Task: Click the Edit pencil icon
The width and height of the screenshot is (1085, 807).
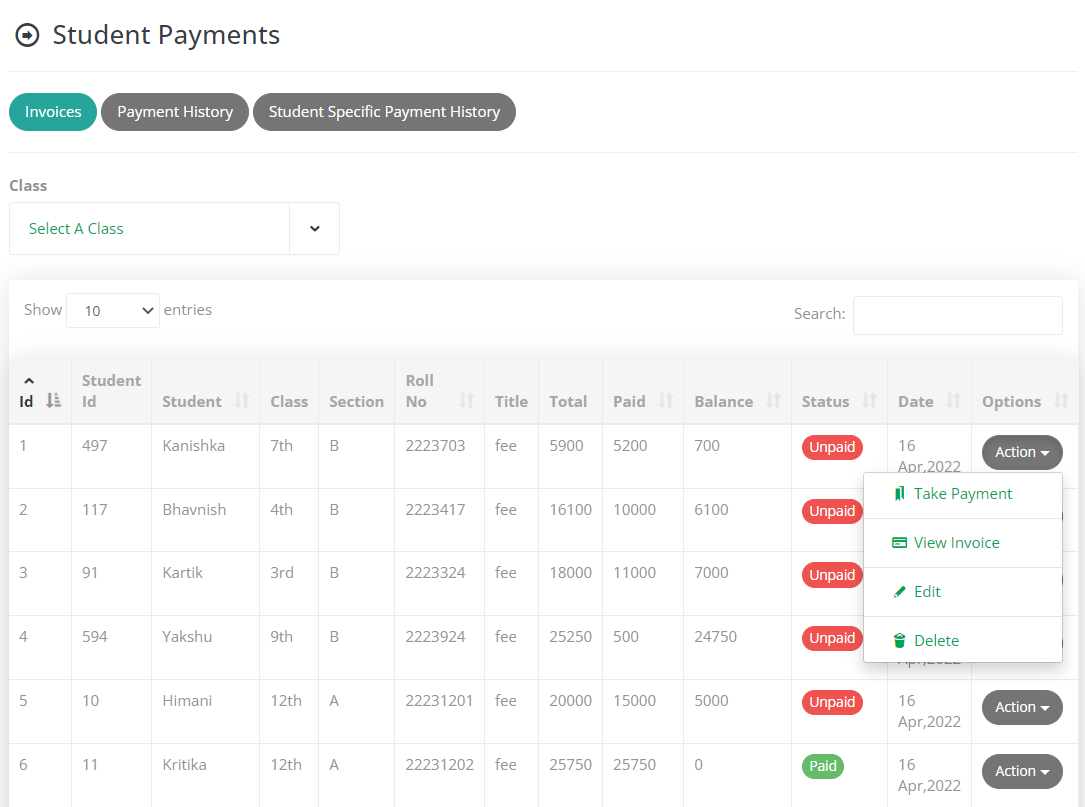Action: 900,591
